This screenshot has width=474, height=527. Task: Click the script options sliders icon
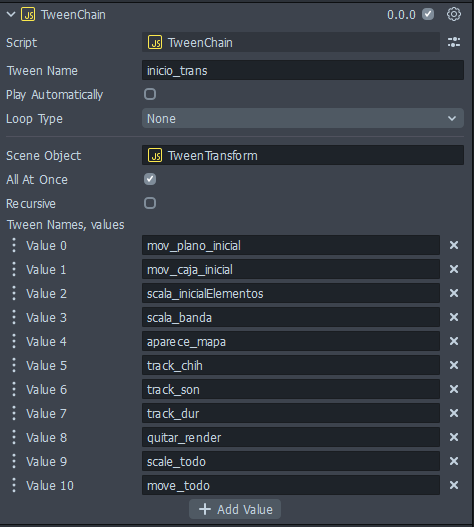(454, 42)
